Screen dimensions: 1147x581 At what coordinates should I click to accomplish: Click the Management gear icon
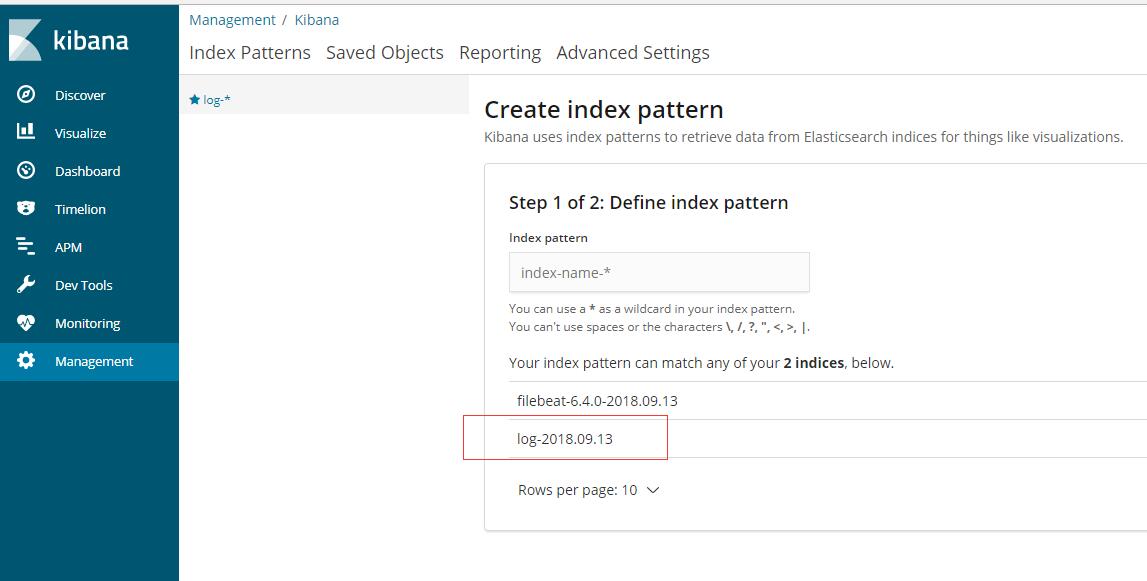(x=26, y=361)
